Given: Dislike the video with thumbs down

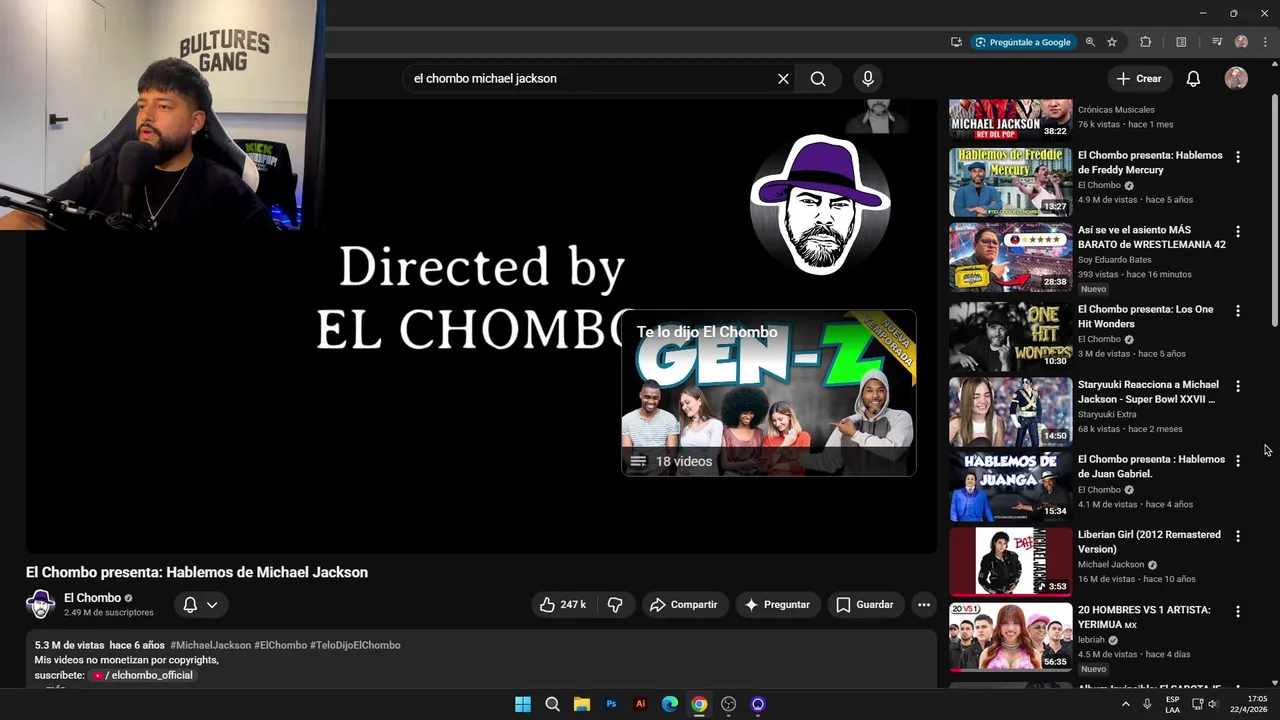Looking at the screenshot, I should 615,605.
